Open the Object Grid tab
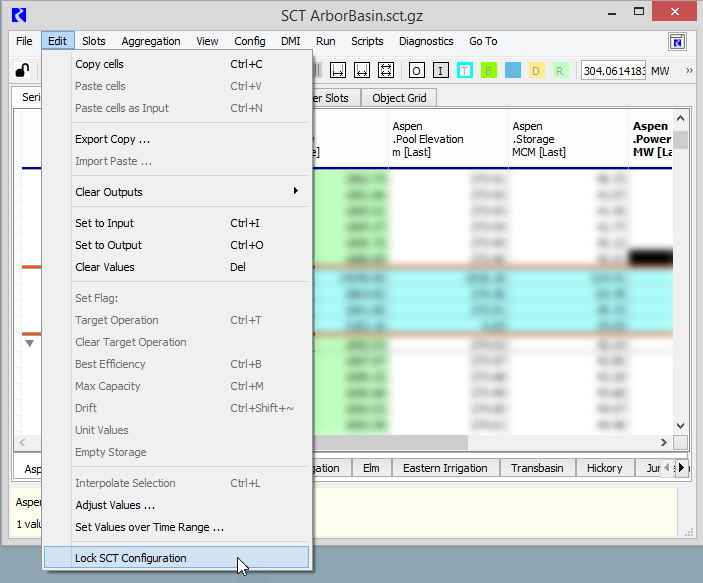The image size is (703, 583). click(x=399, y=98)
